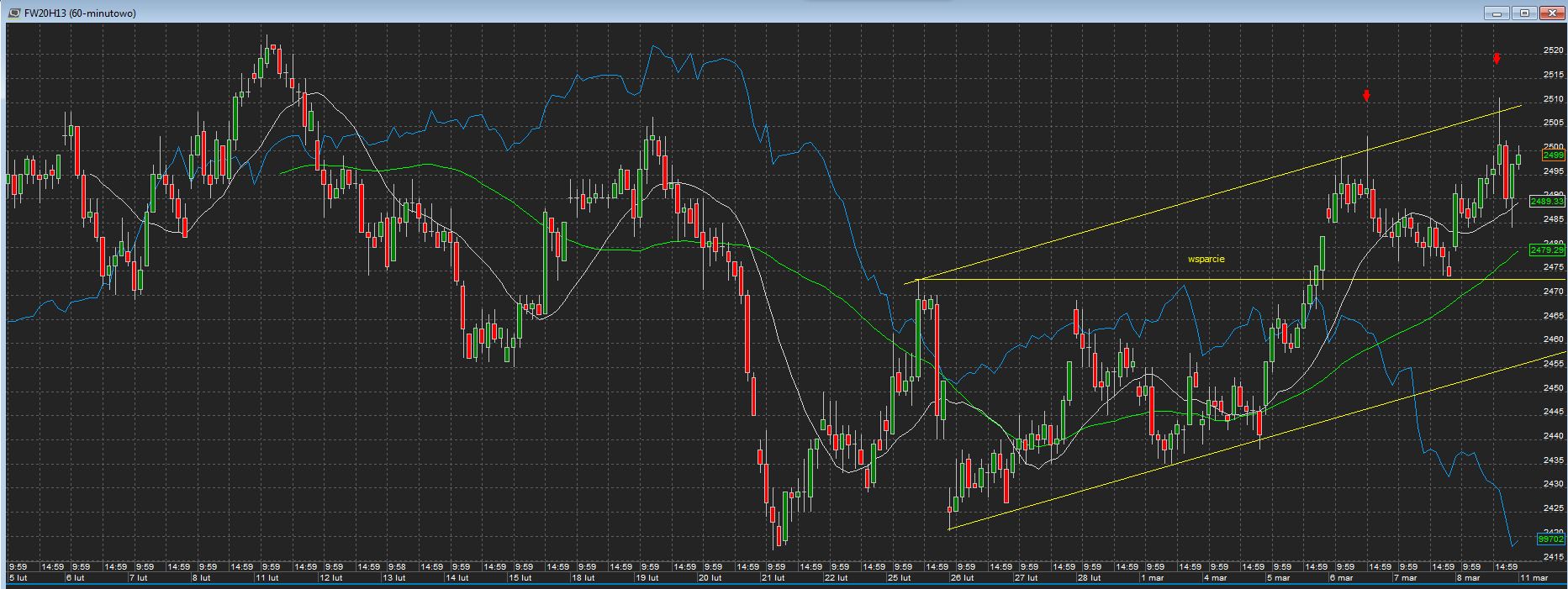Select the "21 lut" date on time axis
Screen dimensions: 1568x589
773,578
